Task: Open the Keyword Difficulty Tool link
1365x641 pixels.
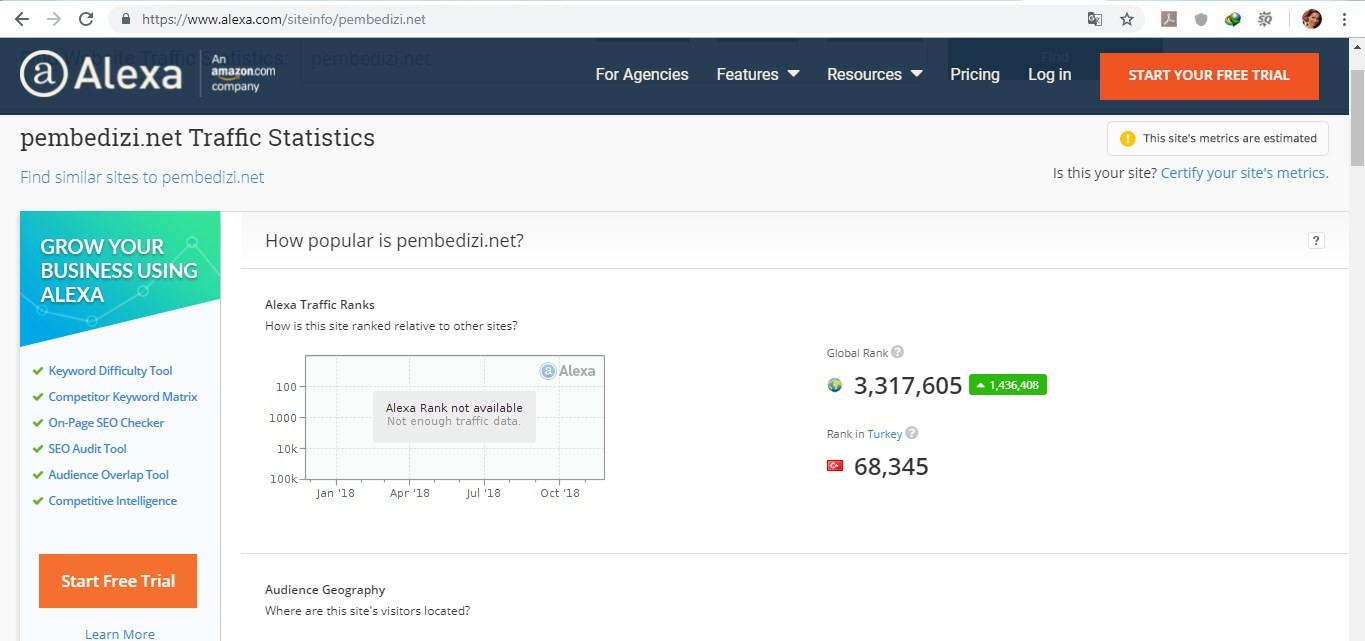Action: pos(110,371)
